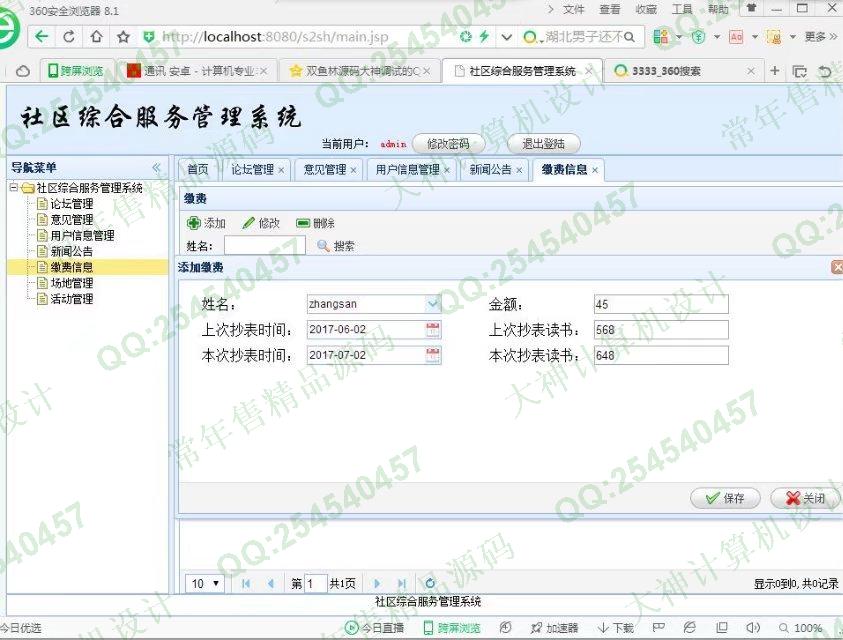Go to next page in pager
The width and height of the screenshot is (843, 640).
coord(376,584)
